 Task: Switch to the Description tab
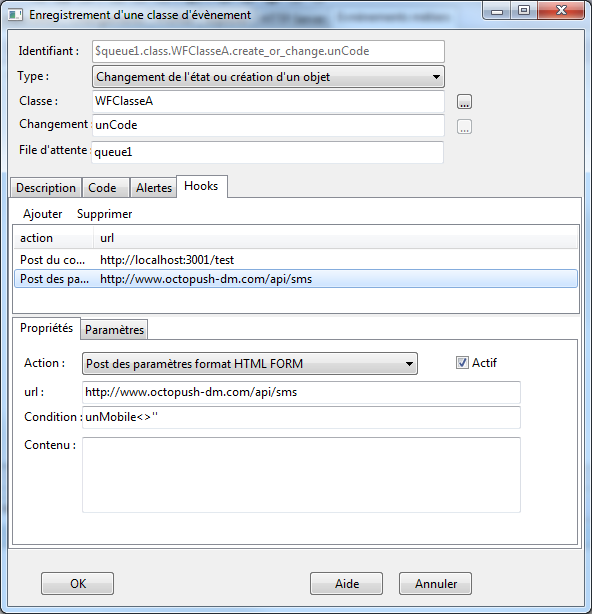pos(46,188)
